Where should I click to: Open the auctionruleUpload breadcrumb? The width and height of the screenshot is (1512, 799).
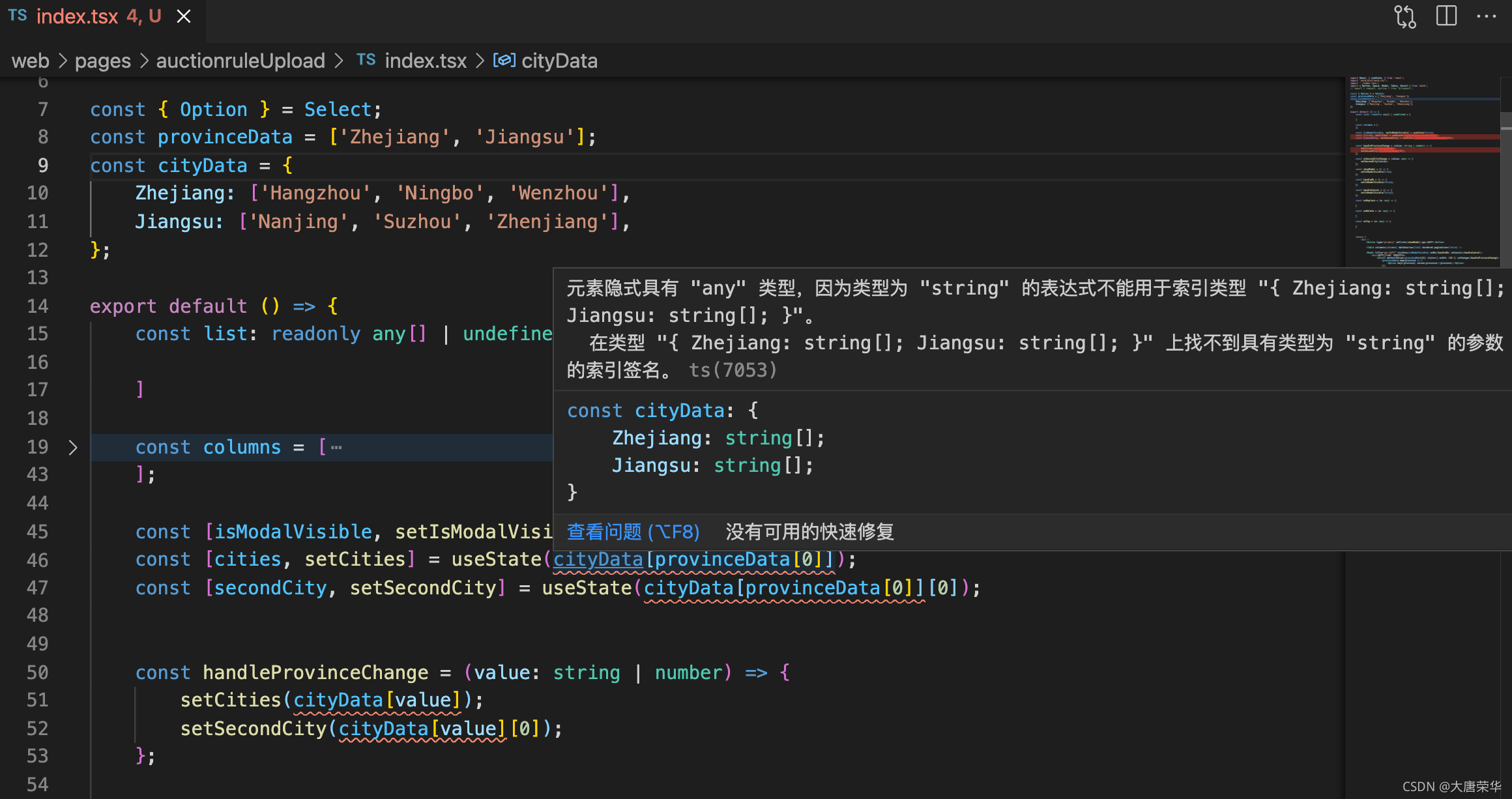[240, 61]
